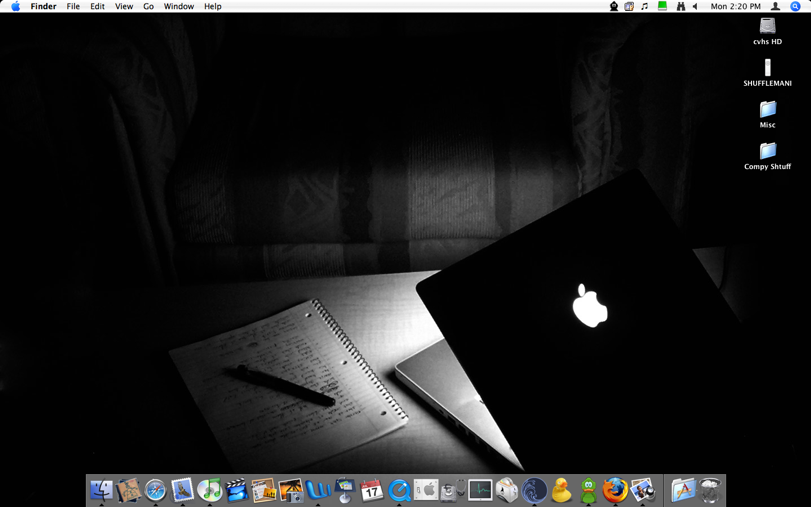Launch Safari compass icon in the dock
Screen dimensions: 811x507
coord(155,490)
